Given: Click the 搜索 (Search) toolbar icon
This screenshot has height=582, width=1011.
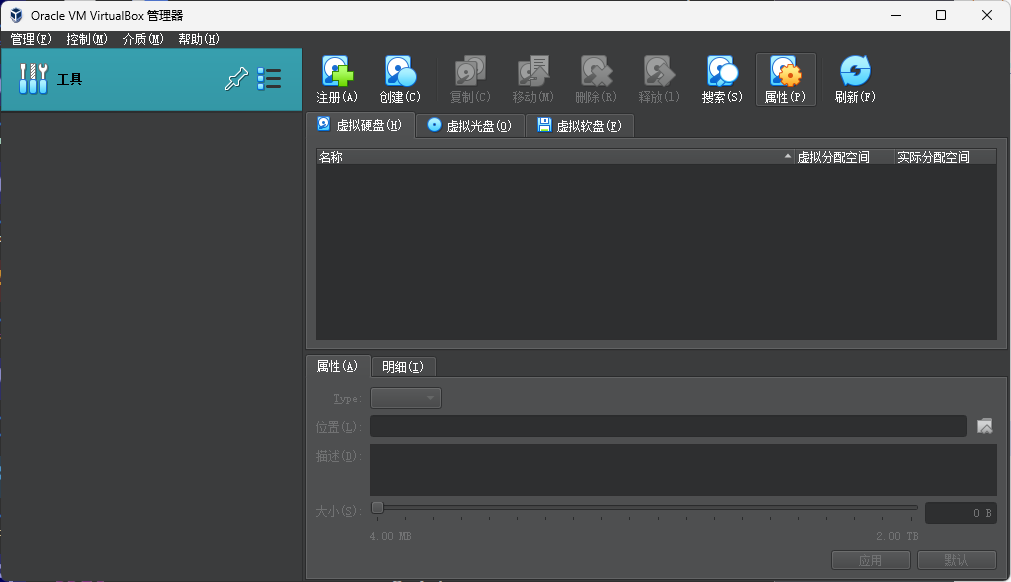Looking at the screenshot, I should (x=722, y=80).
